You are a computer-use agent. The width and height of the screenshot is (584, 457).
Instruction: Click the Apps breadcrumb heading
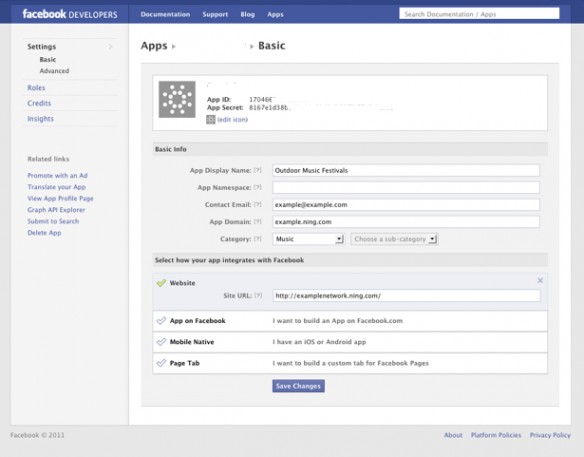point(154,46)
